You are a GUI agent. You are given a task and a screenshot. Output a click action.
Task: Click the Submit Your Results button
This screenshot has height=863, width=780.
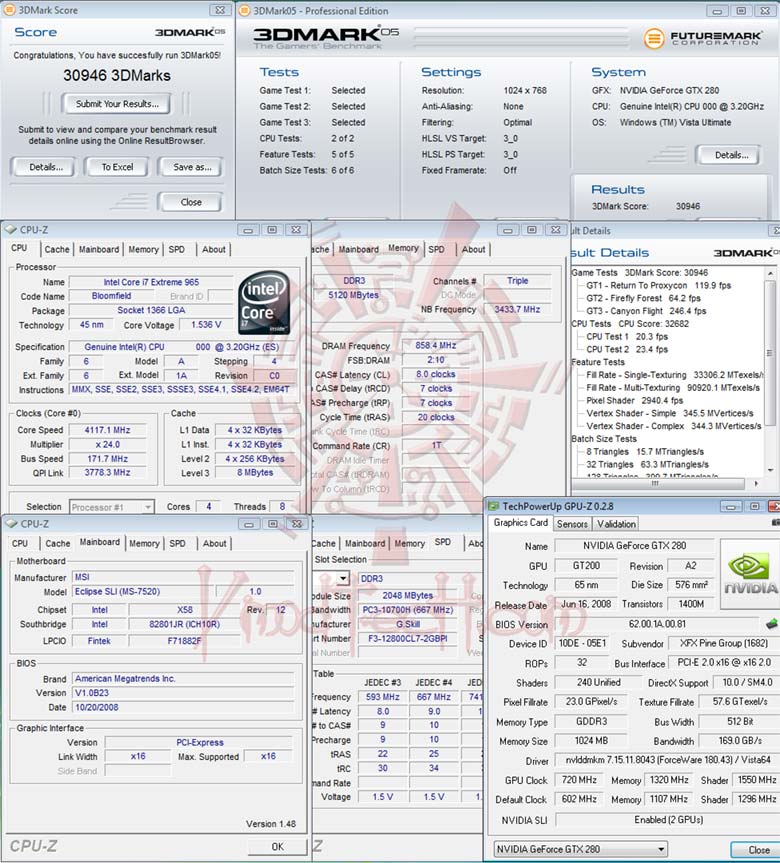[x=117, y=103]
